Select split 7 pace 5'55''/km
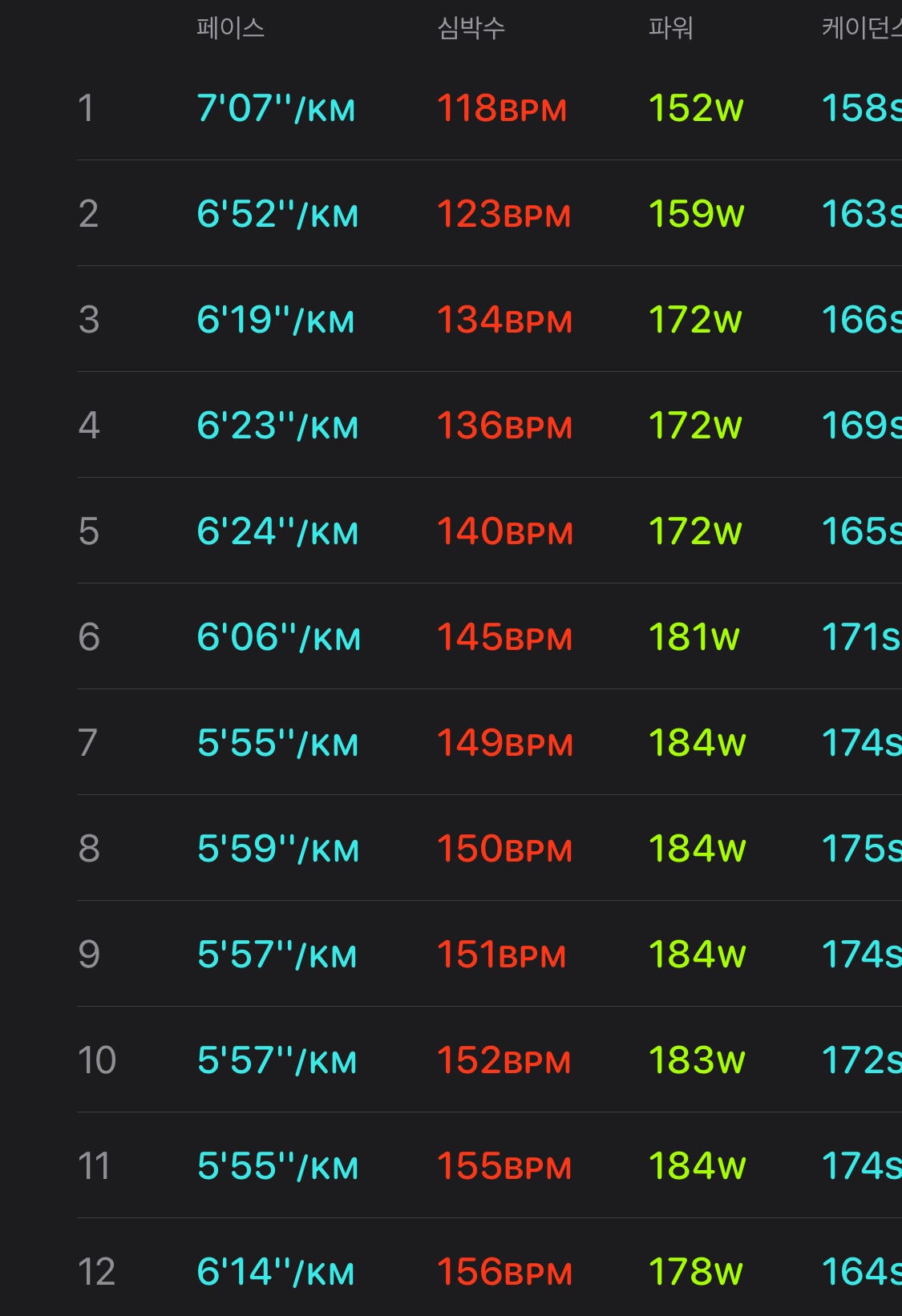The height and width of the screenshot is (1316, 902). 277,743
